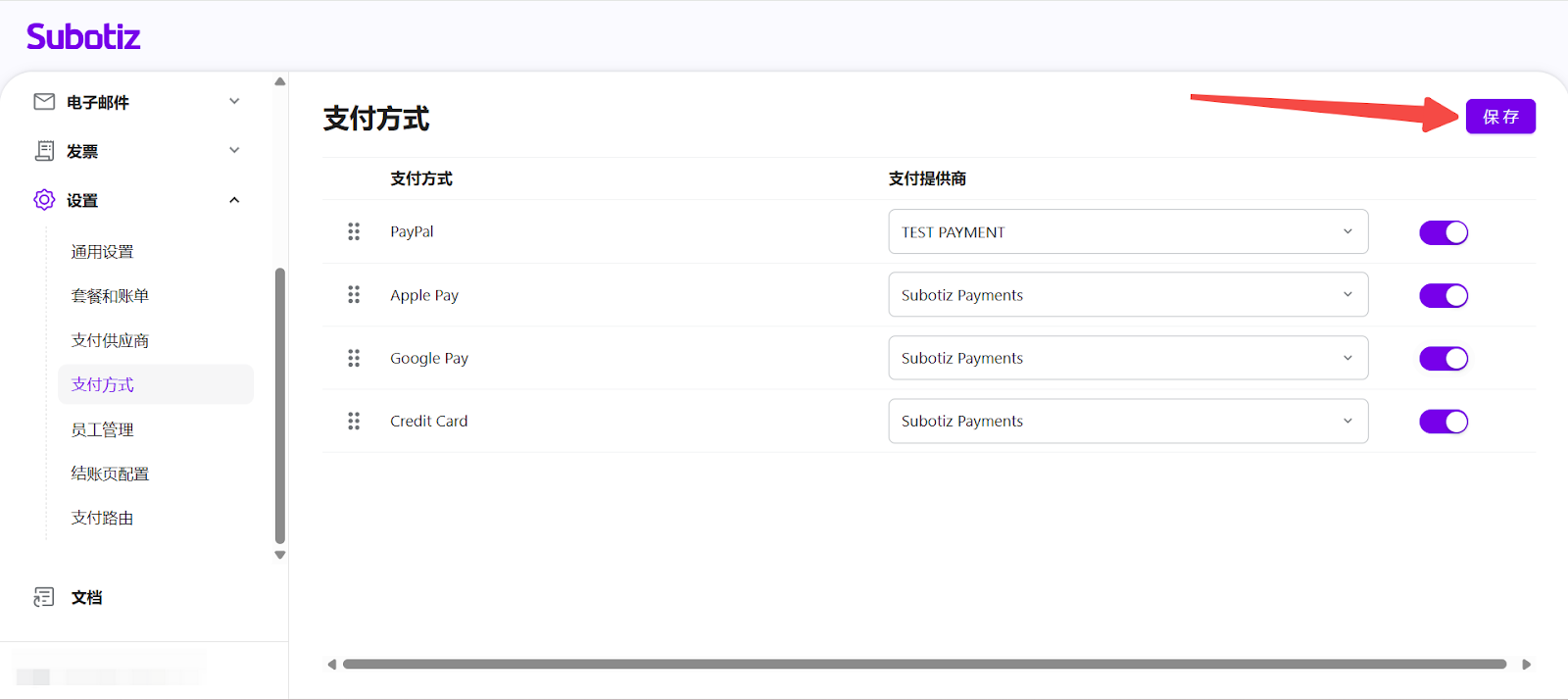
Task: Click the invoice icon next to 发票
Action: click(44, 151)
